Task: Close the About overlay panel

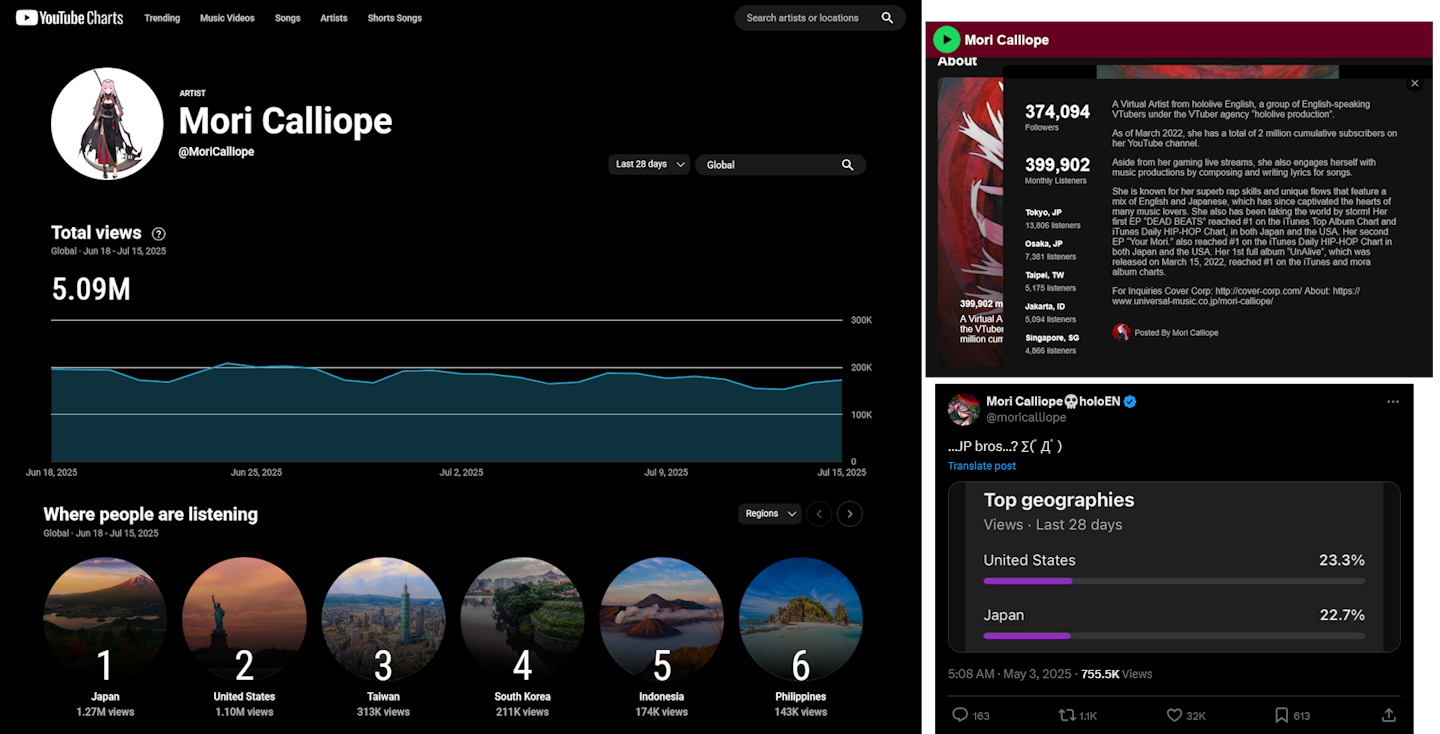Action: pos(1414,84)
